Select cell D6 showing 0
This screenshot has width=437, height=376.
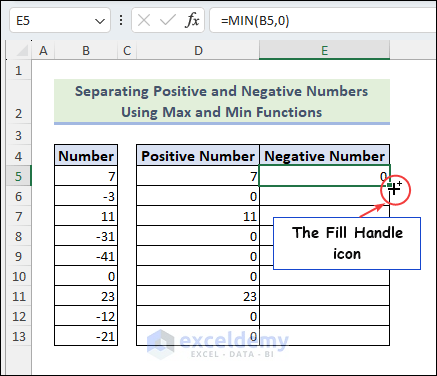[198, 196]
